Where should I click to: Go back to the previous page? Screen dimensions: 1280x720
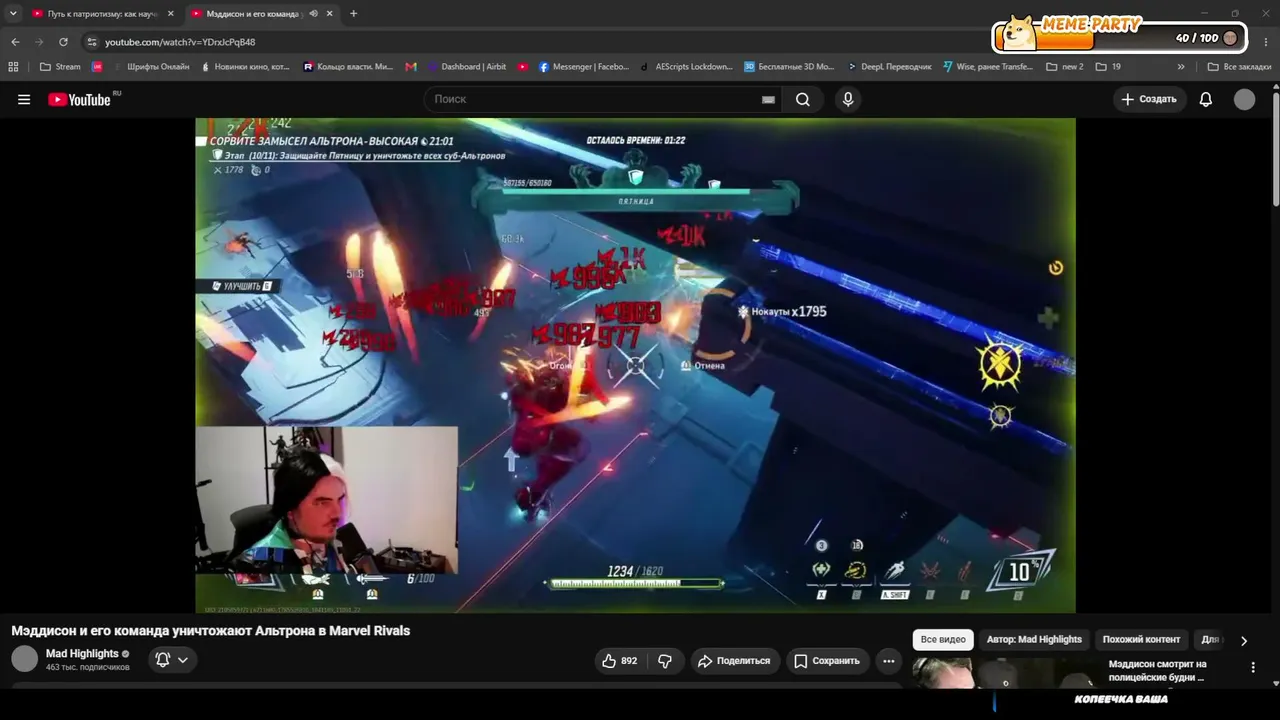tap(15, 42)
